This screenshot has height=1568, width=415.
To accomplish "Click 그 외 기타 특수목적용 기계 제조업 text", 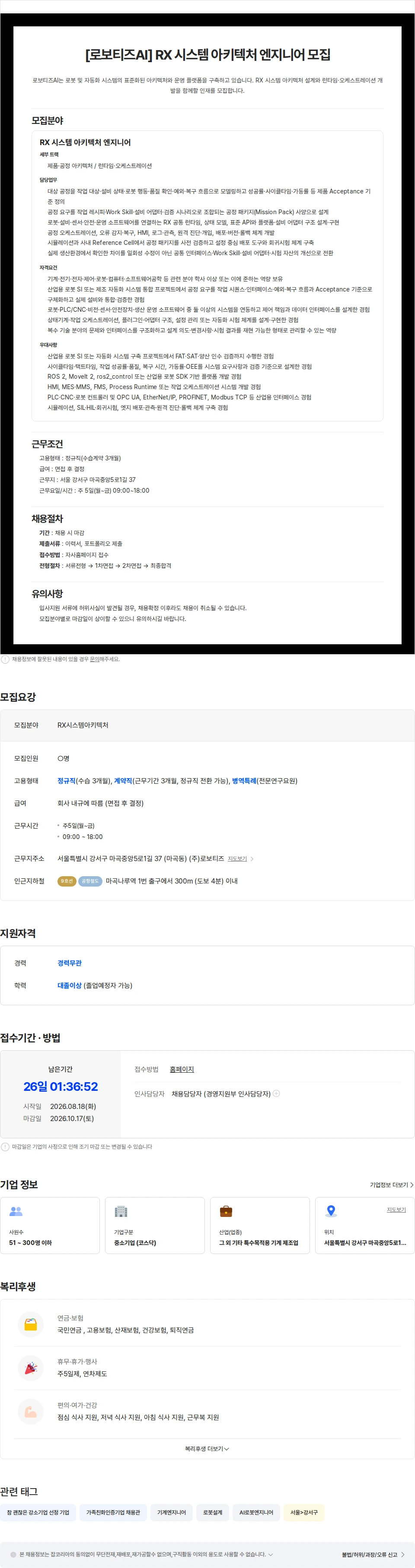I will [x=259, y=1243].
